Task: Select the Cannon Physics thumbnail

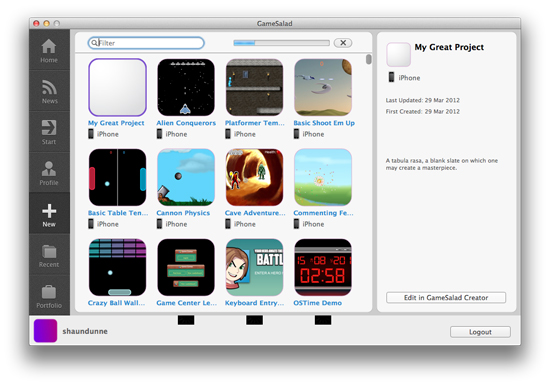Action: (186, 177)
